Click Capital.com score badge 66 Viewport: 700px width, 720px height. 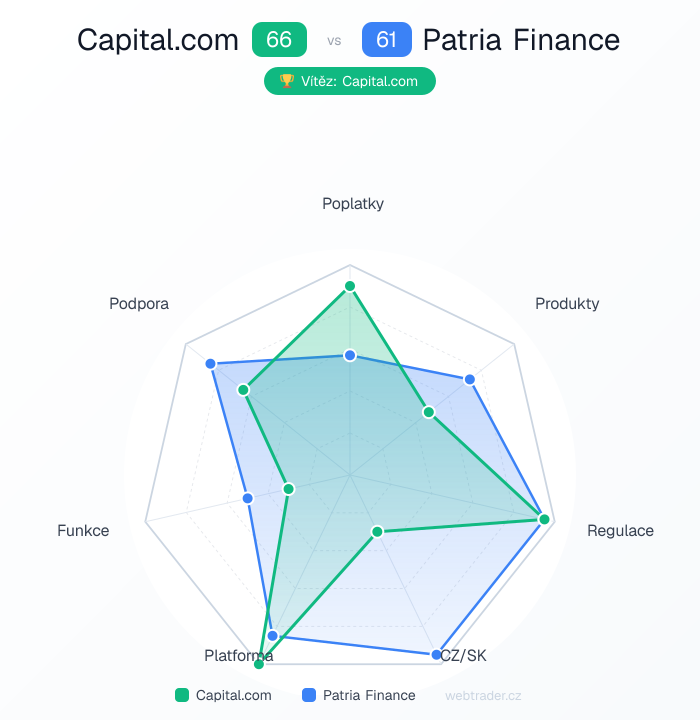click(279, 40)
